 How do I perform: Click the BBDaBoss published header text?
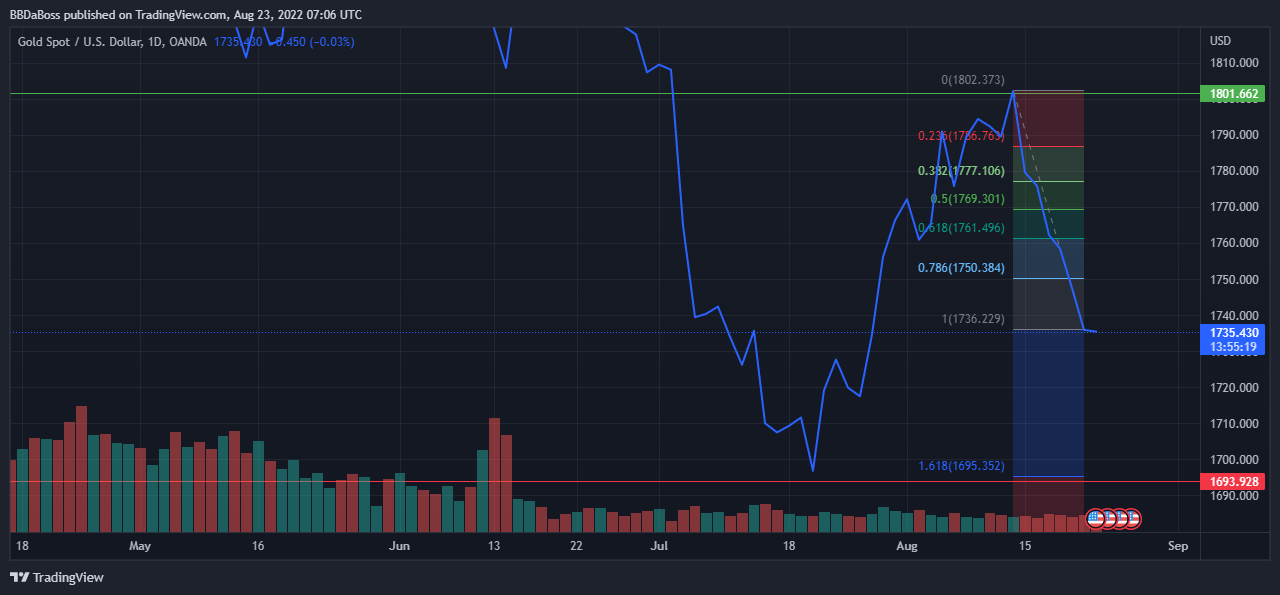coord(186,14)
